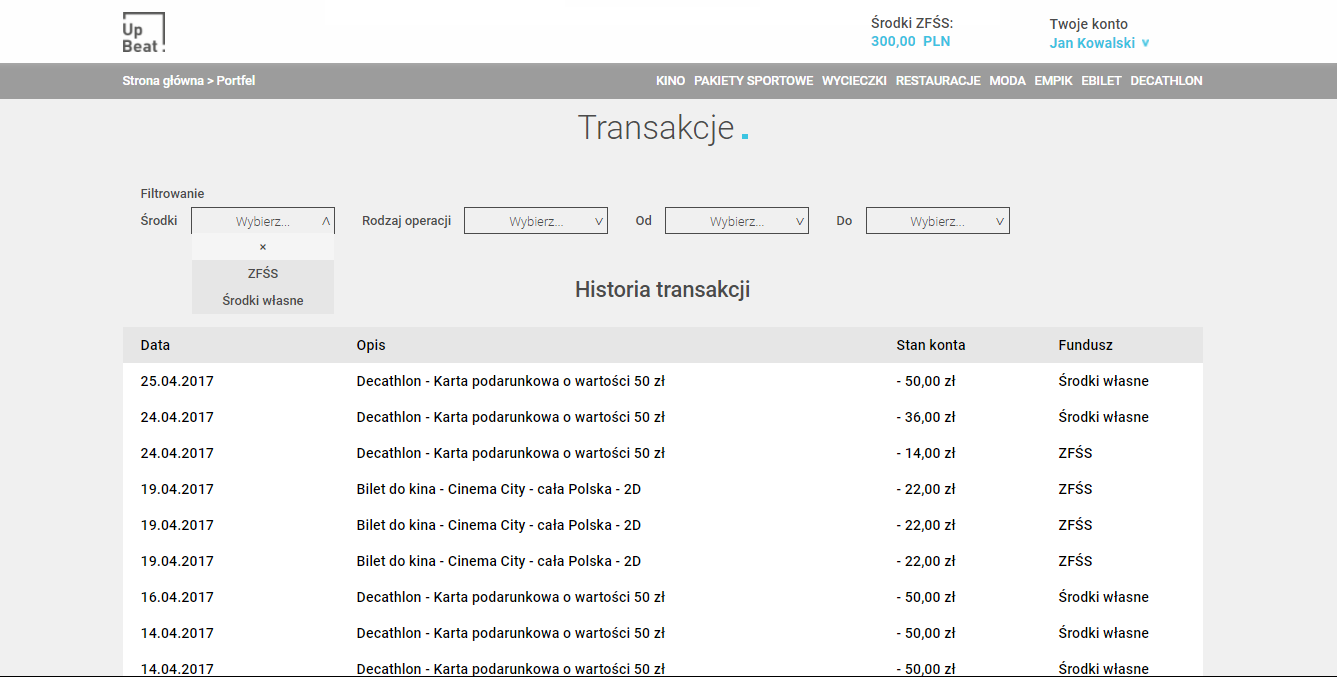The image size is (1337, 677).
Task: Open Jan Kowalski account menu arrow
Action: [x=1145, y=44]
